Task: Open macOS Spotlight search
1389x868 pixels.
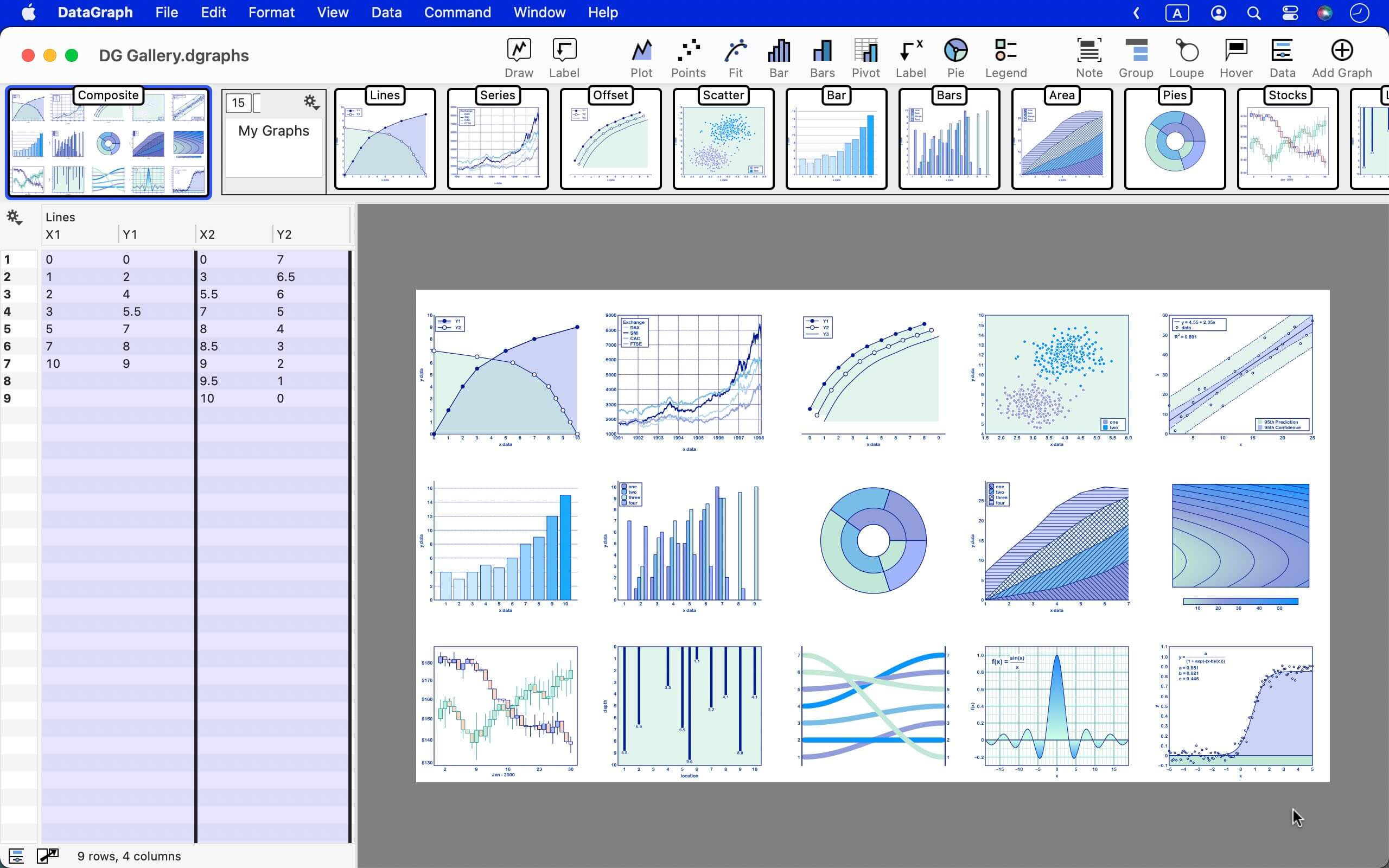Action: pyautogui.click(x=1253, y=12)
